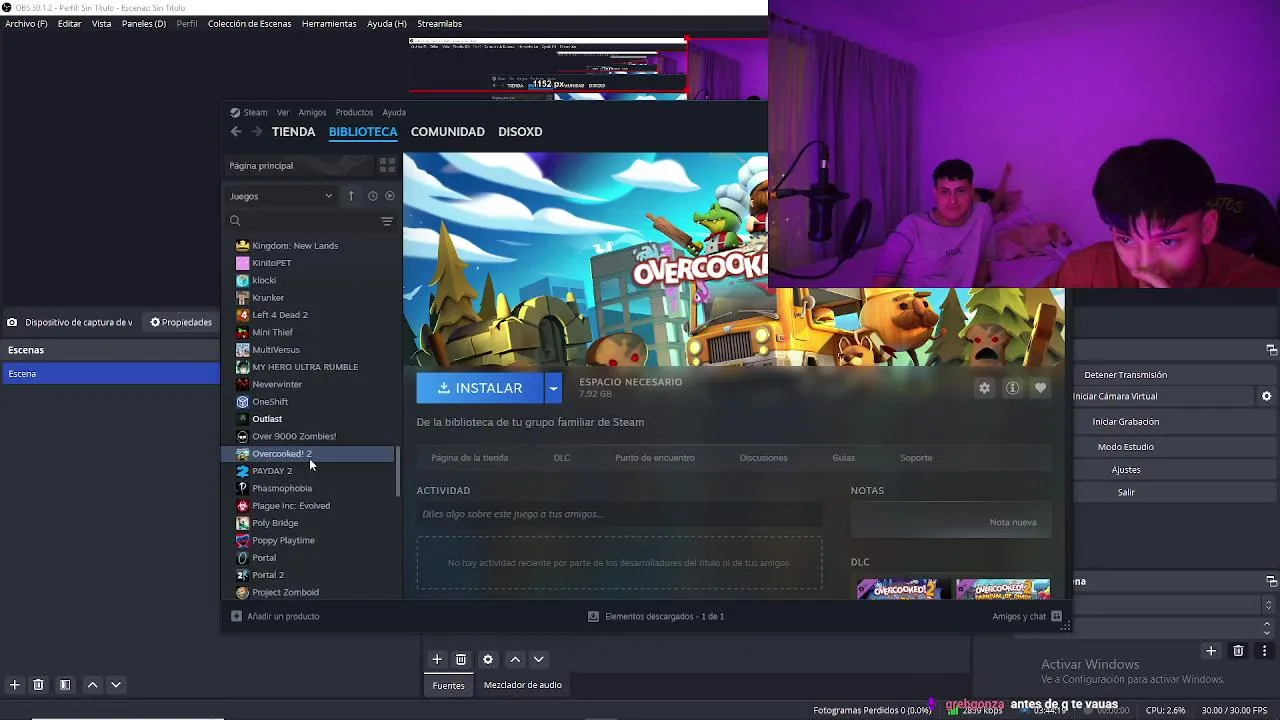Open Friends chat icon at Steam bottom
The image size is (1280, 720).
[1056, 616]
